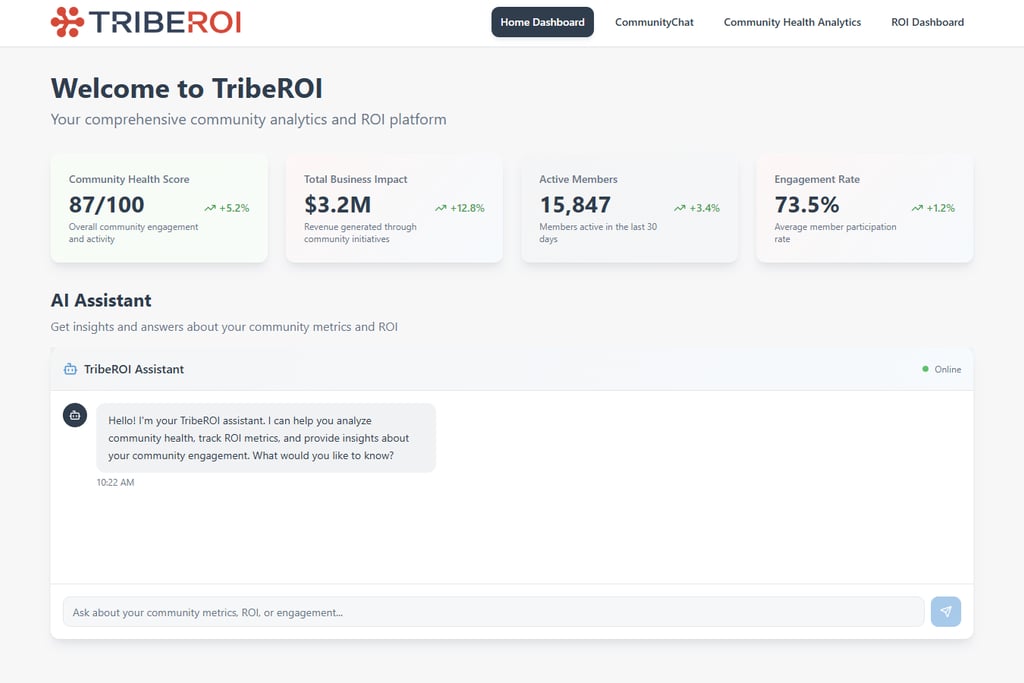The width and height of the screenshot is (1024, 683).
Task: Click the bot avatar next to the chat message
Action: coord(75,415)
